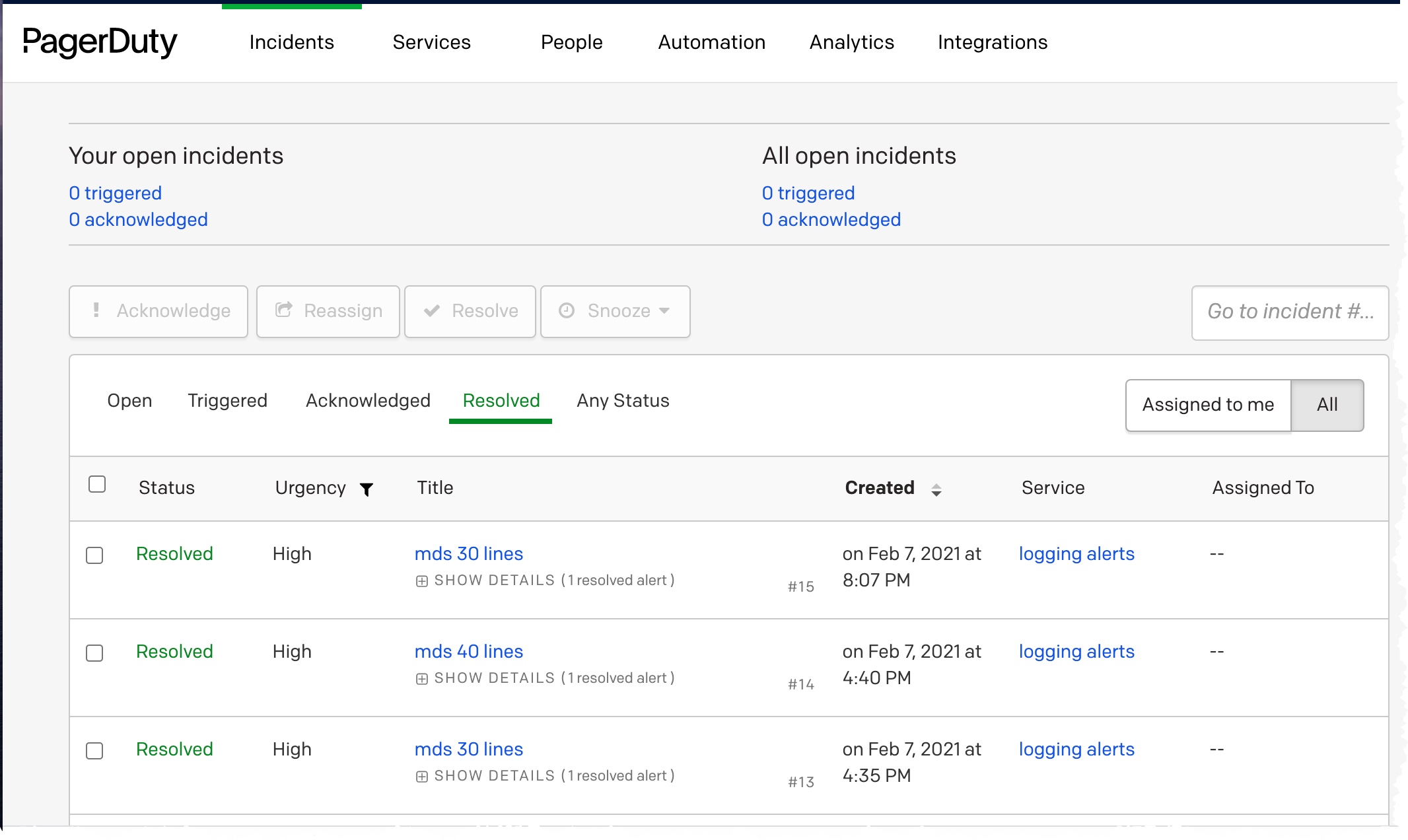Switch to Assigned to me filter
The image size is (1408, 840).
(1208, 405)
